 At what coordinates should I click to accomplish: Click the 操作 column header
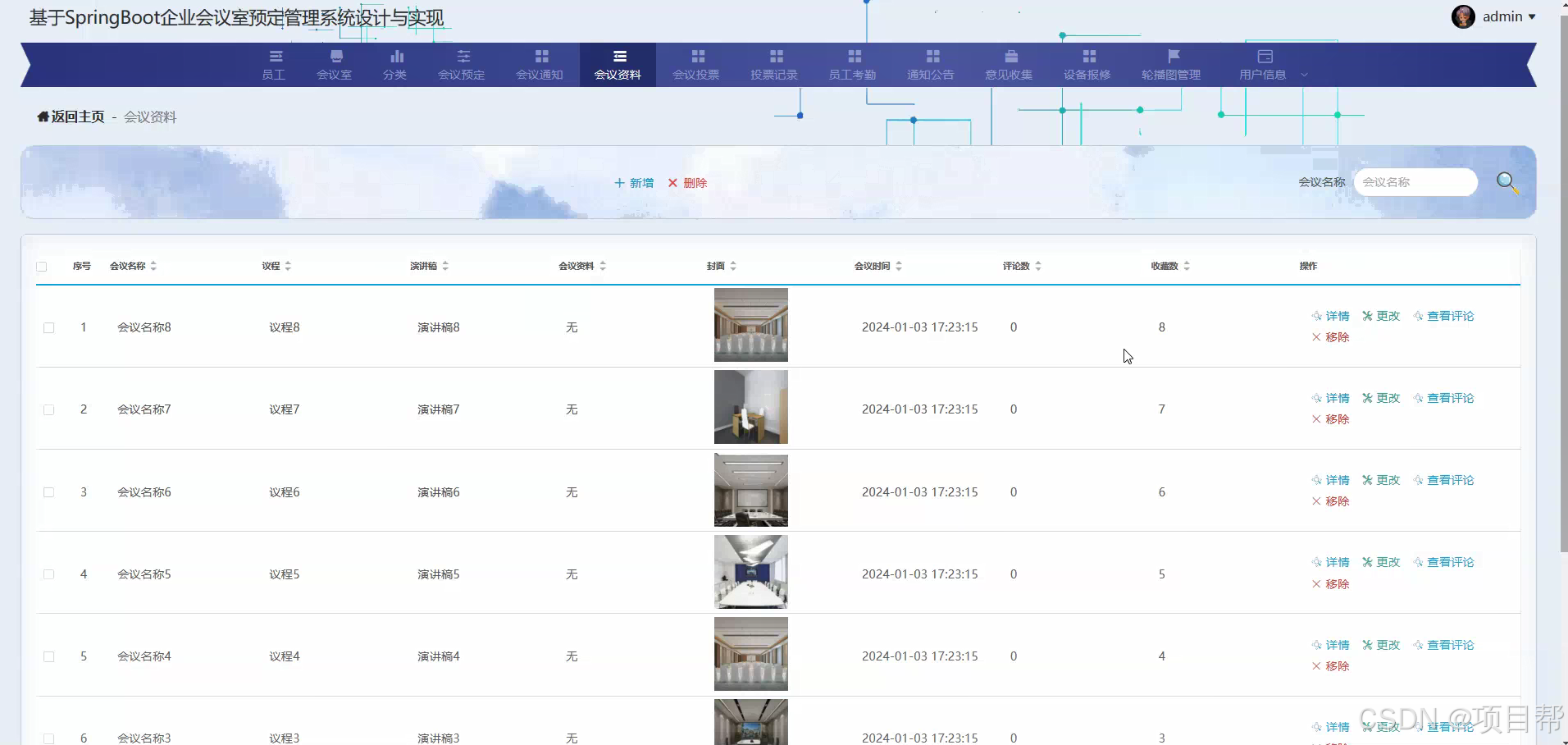click(x=1308, y=266)
